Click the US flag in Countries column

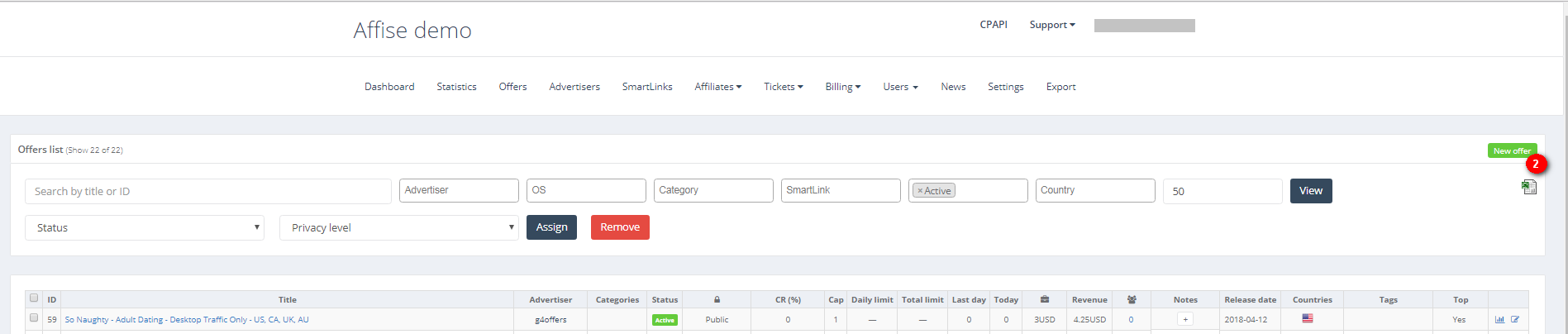[1308, 318]
